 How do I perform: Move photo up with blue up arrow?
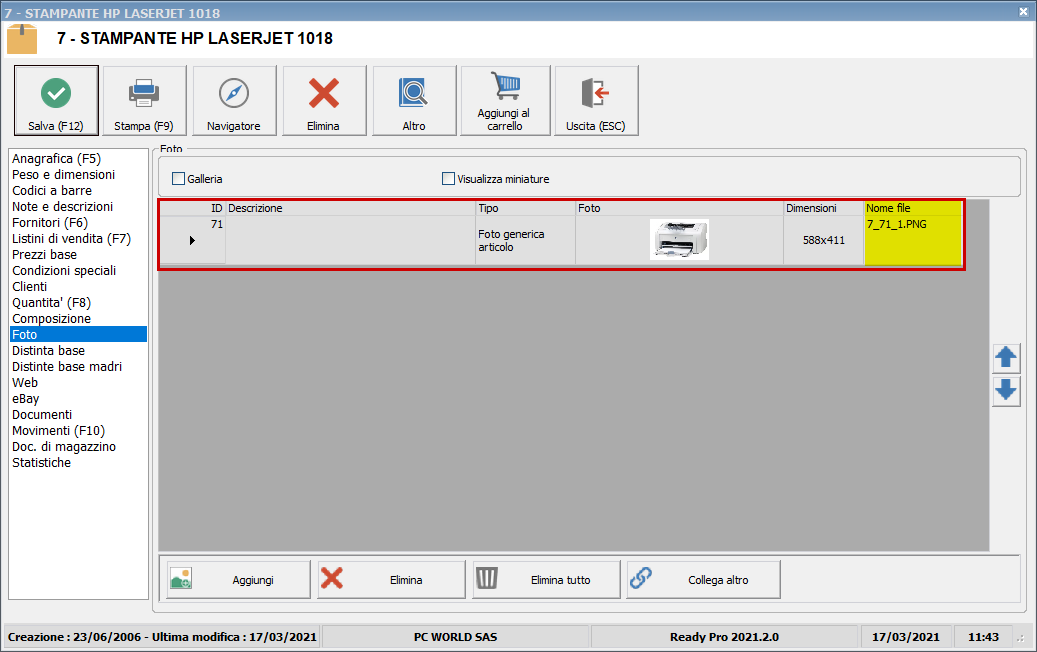1006,358
